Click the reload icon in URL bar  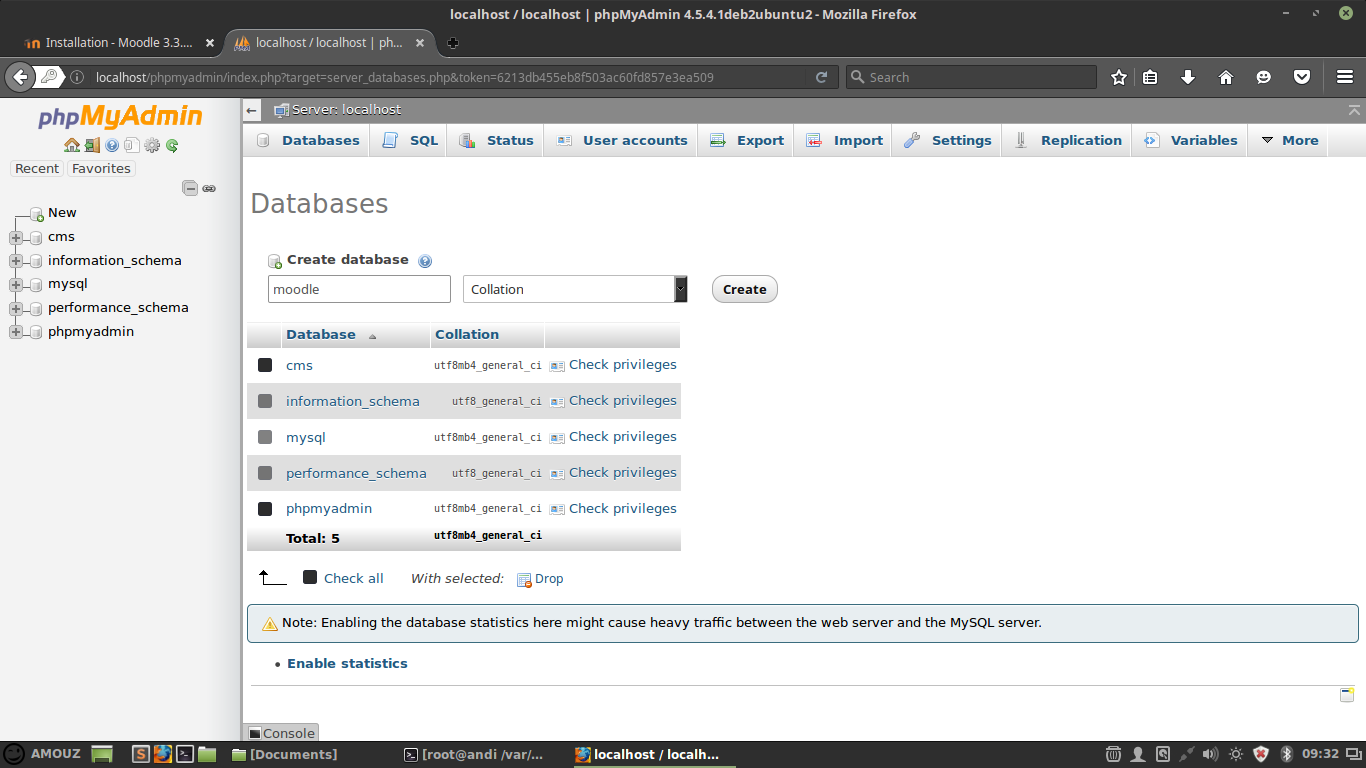click(x=821, y=77)
